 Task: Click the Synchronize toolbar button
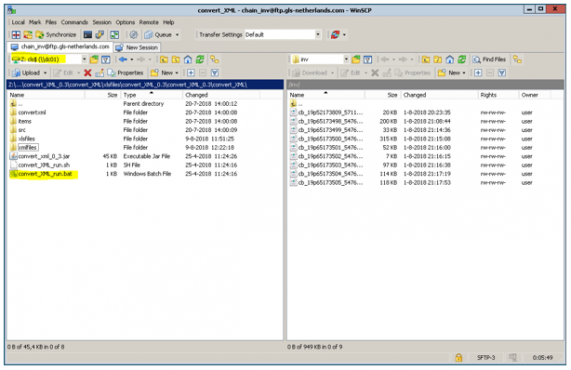(x=56, y=35)
